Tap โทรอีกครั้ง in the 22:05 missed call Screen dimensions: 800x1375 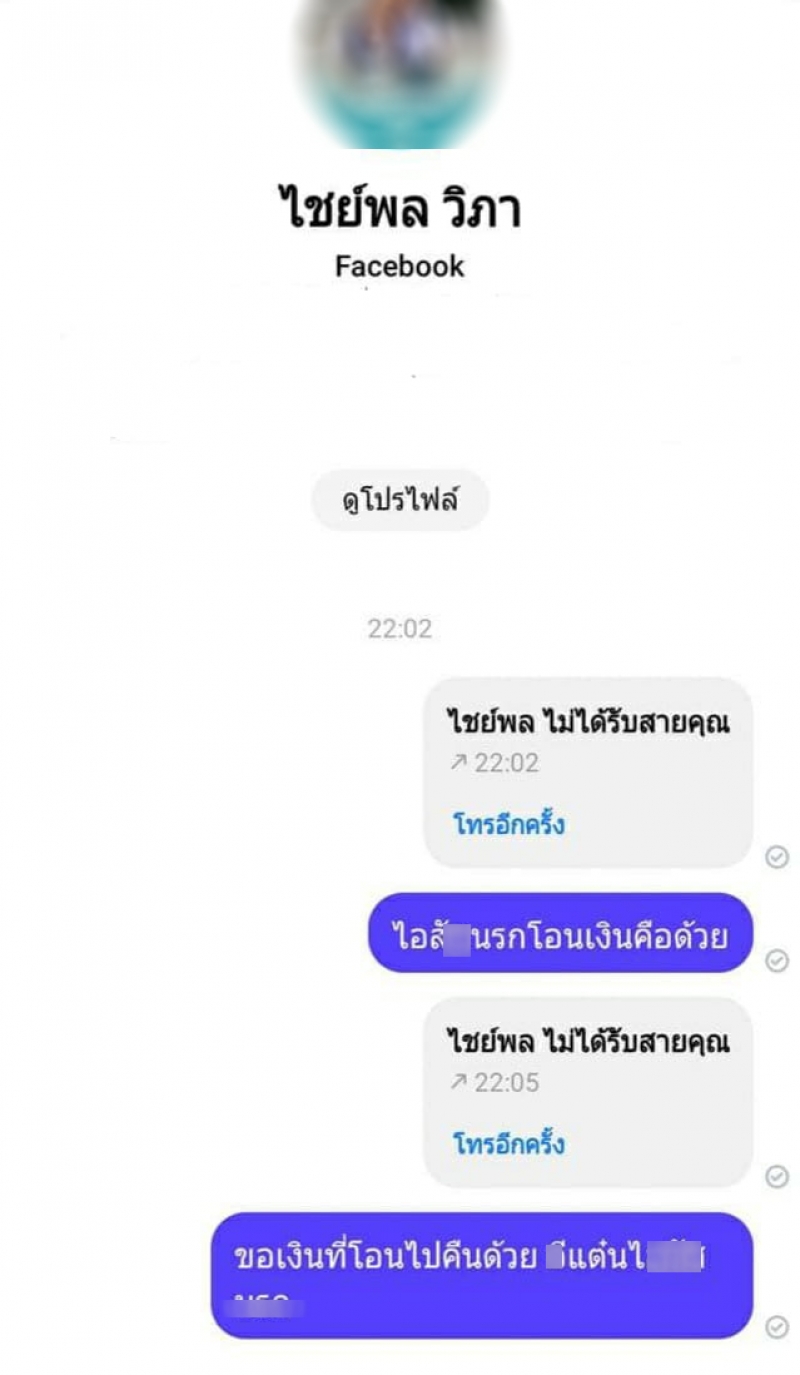pos(509,1143)
